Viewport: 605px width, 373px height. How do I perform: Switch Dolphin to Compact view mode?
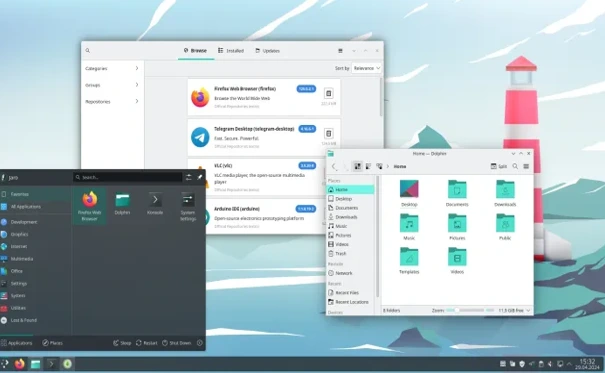(x=368, y=166)
